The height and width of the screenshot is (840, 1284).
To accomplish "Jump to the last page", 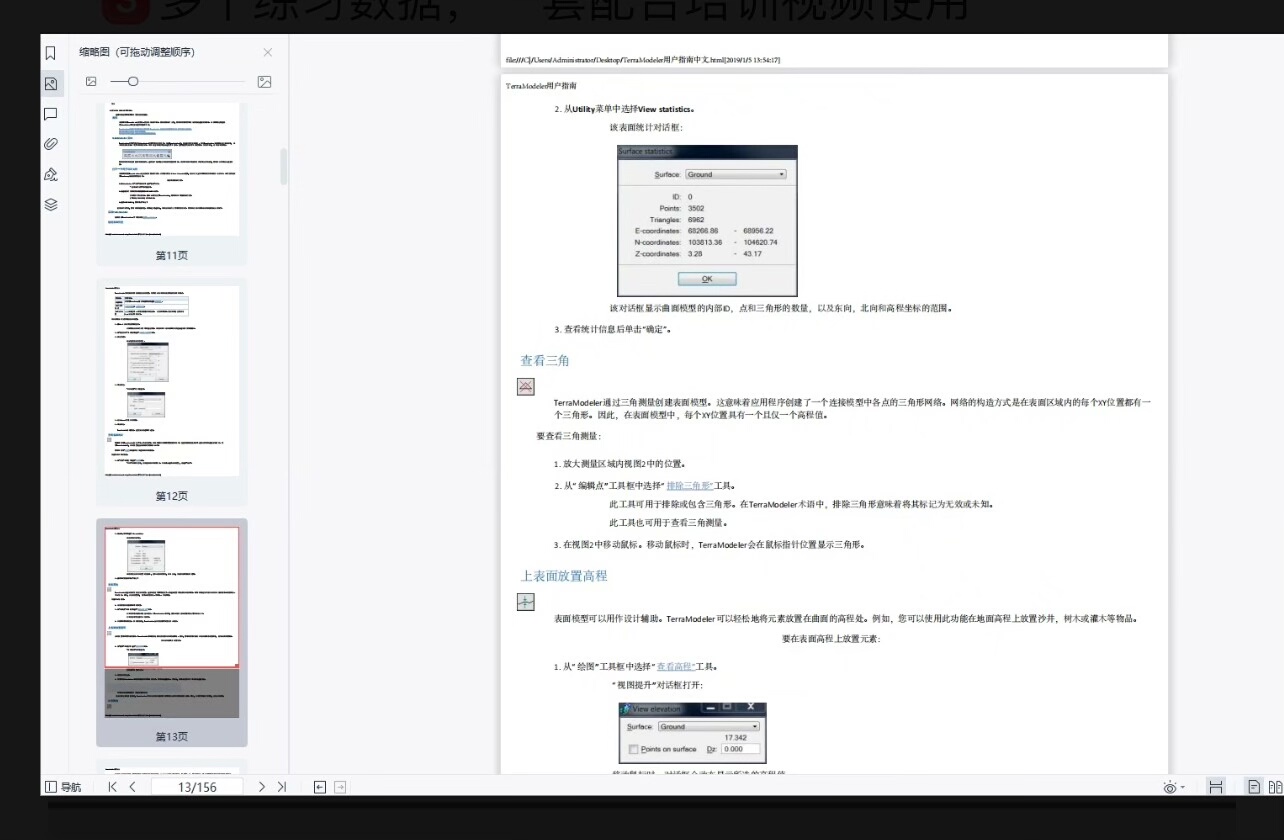I will click(x=282, y=787).
